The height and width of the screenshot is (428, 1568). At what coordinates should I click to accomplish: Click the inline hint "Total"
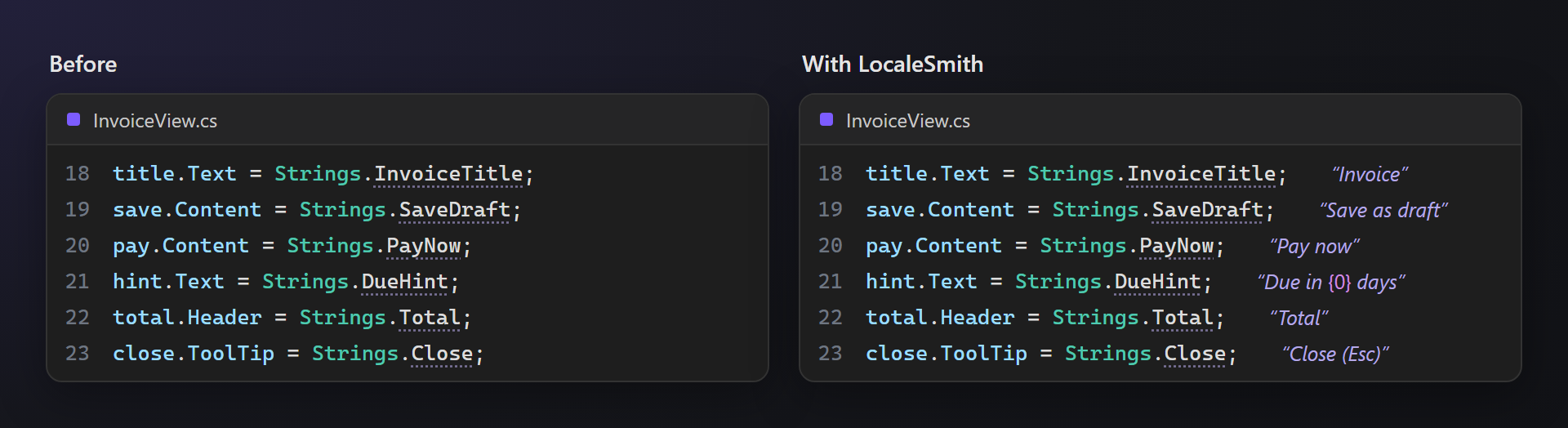coord(1299,319)
